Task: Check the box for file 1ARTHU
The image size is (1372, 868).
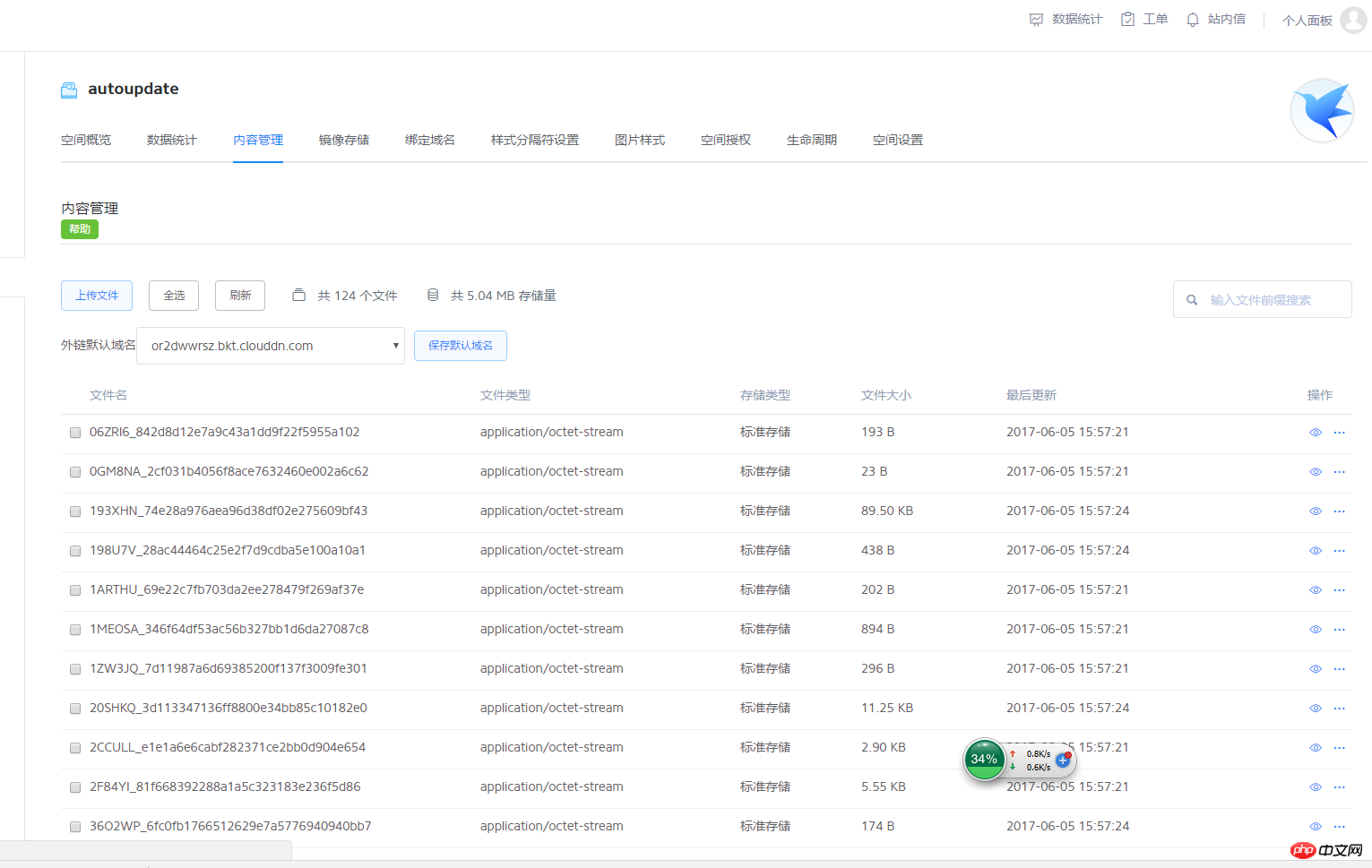Action: click(75, 590)
